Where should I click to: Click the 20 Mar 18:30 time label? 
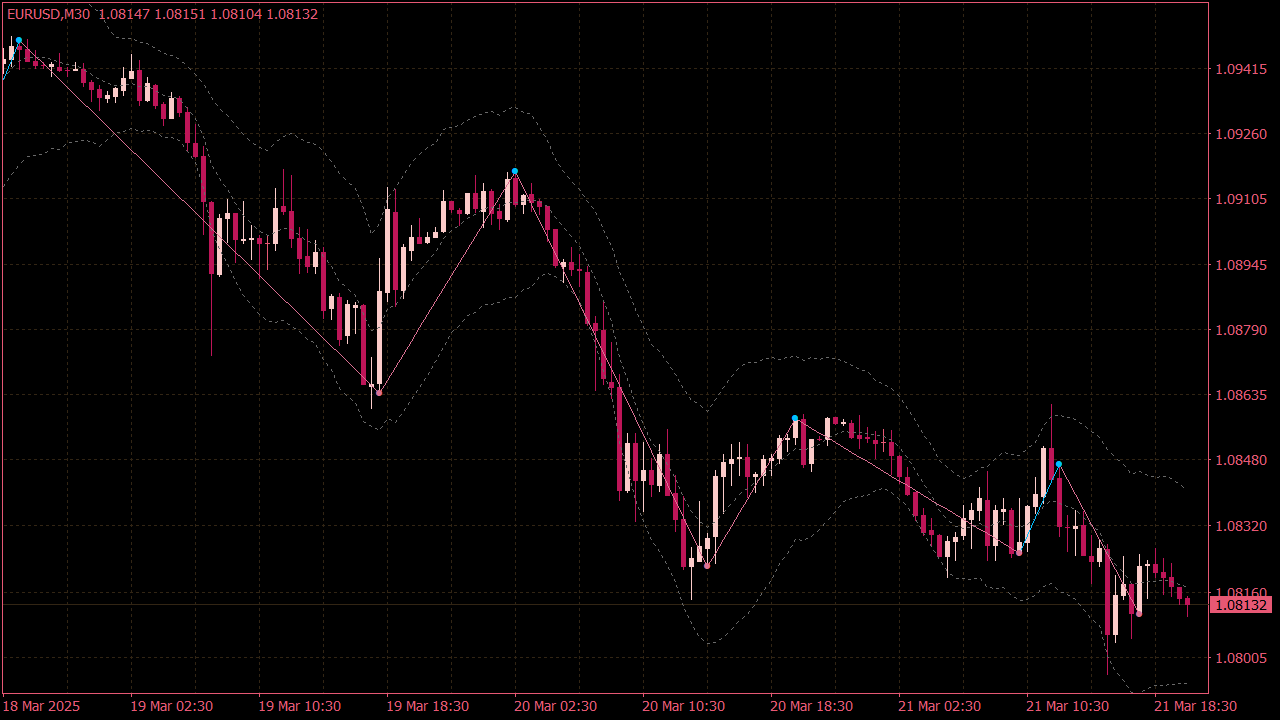tap(812, 706)
